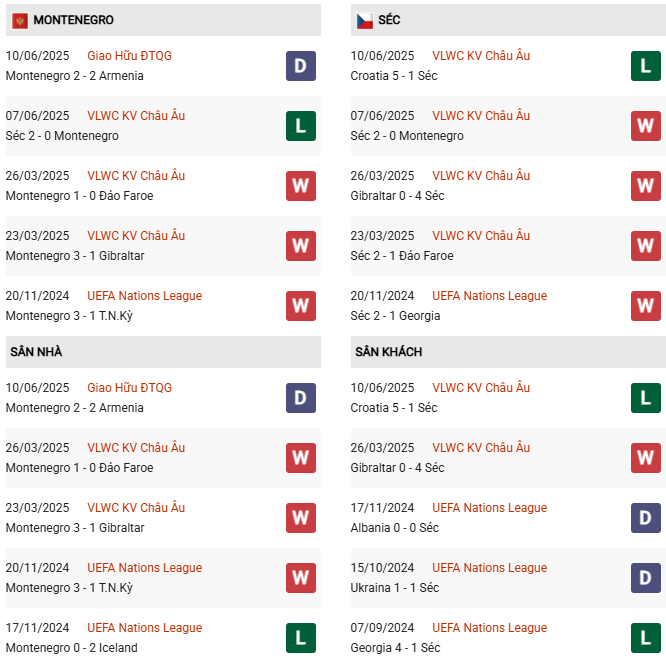Click L badge for Montenegro 0 - 2 Iceland

[300, 638]
